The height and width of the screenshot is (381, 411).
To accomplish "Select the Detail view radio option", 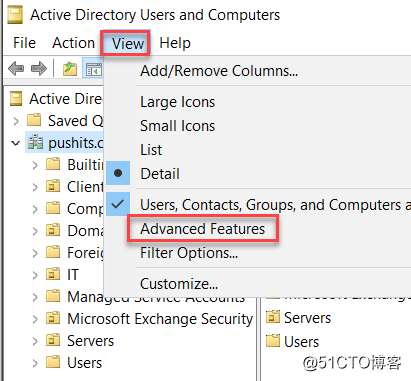I will coord(160,173).
